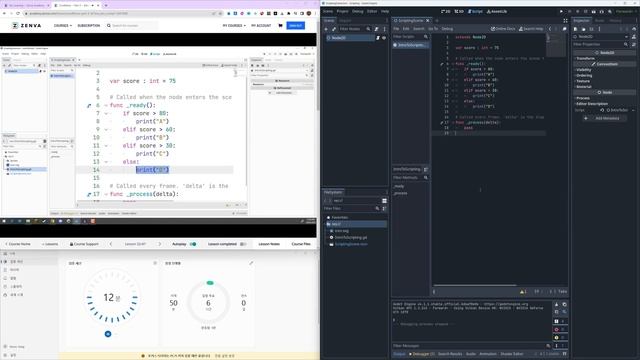Viewport: 640px width, 360px height.
Task: Attach script icon in Scene dock toolbar
Action: click(376, 29)
